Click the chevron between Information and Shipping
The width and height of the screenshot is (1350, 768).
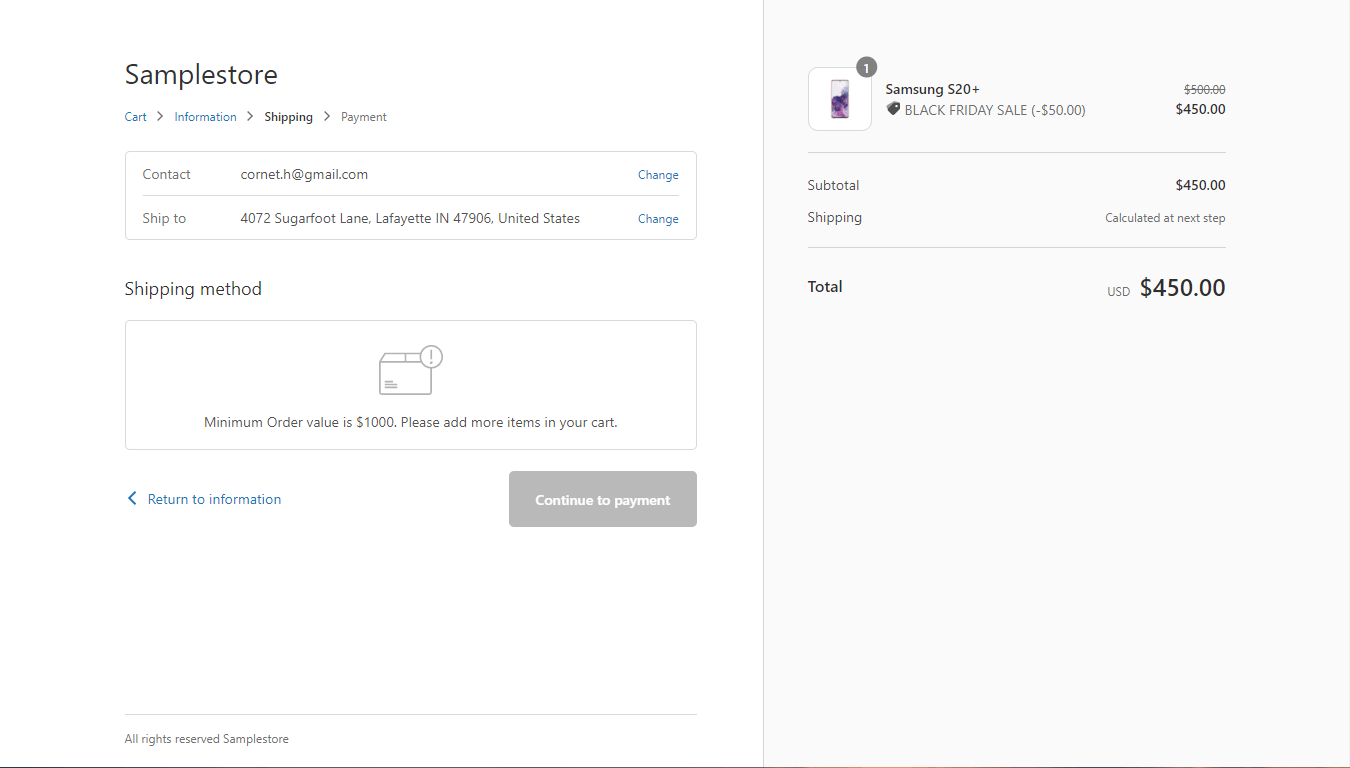[250, 117]
